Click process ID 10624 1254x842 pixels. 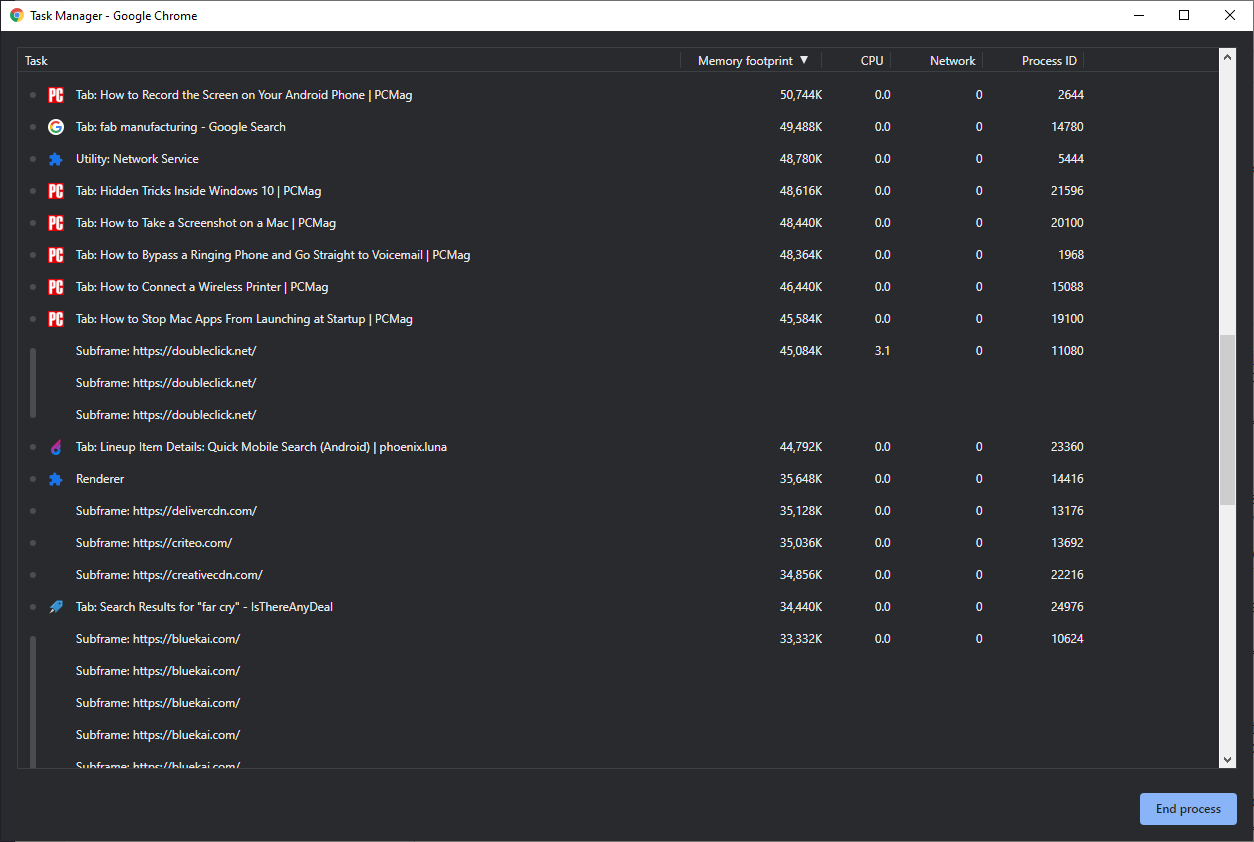tap(1067, 639)
